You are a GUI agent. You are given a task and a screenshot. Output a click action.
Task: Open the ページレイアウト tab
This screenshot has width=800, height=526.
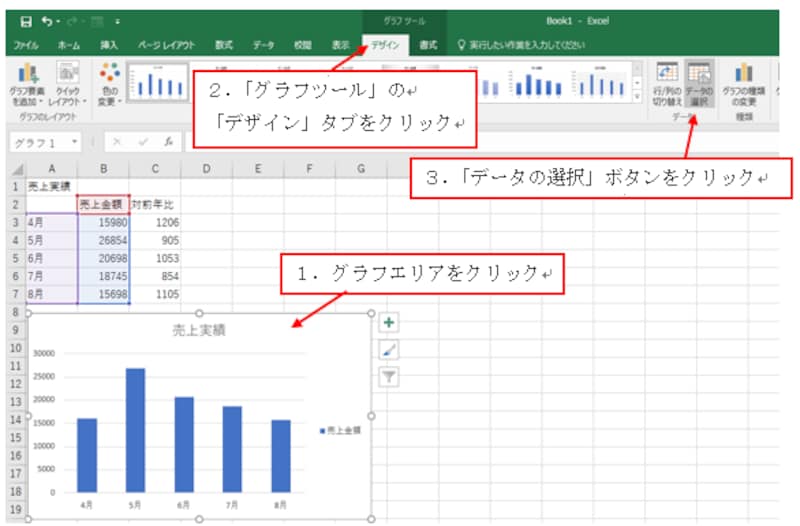pyautogui.click(x=166, y=45)
